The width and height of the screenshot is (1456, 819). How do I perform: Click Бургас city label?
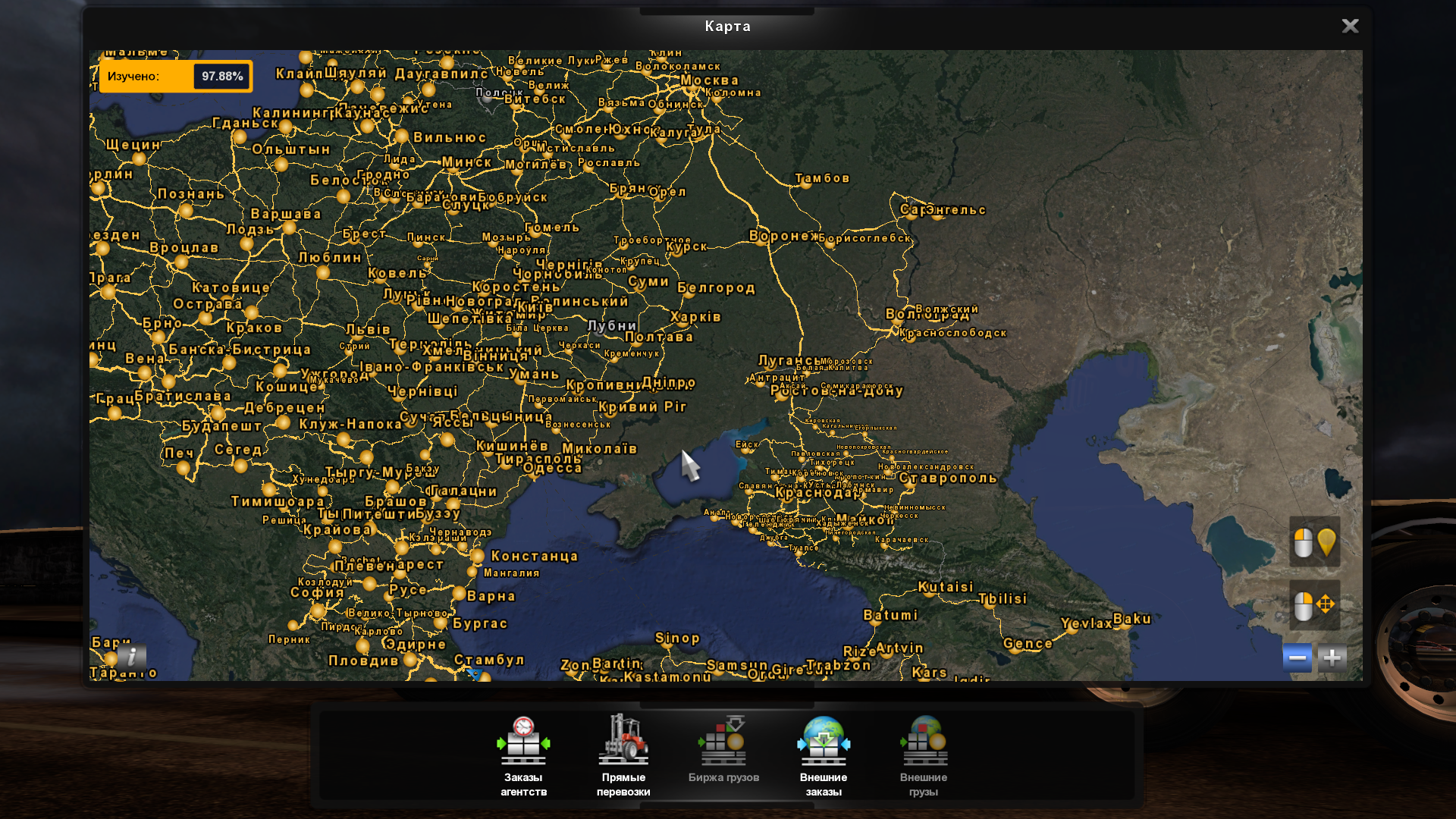480,623
